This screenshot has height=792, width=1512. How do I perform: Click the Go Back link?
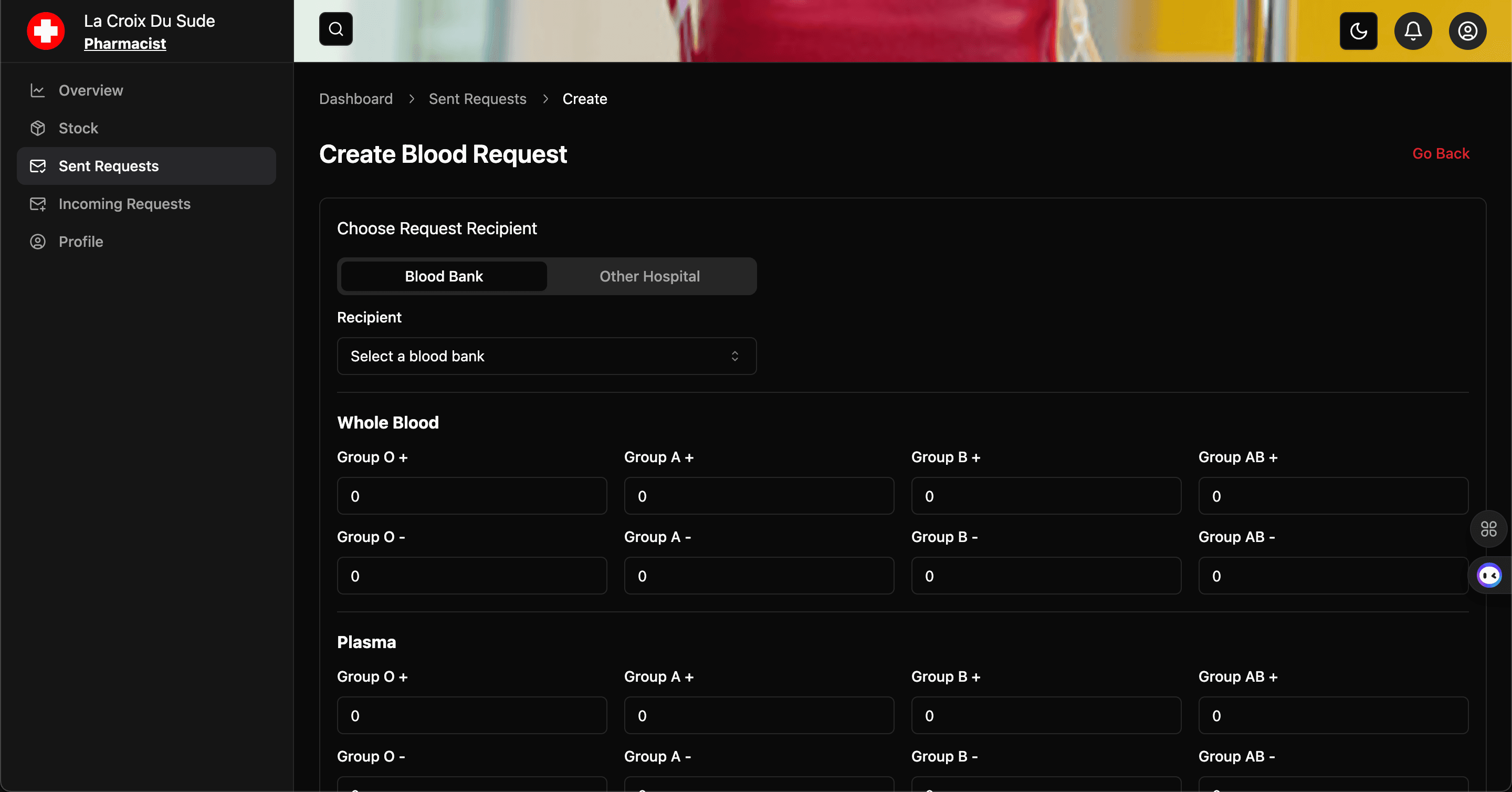[x=1441, y=153]
